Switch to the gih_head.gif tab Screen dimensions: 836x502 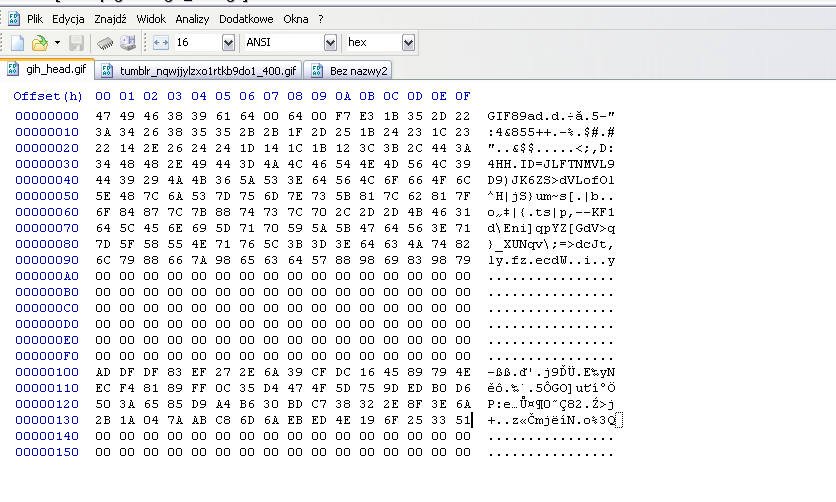pyautogui.click(x=47, y=69)
